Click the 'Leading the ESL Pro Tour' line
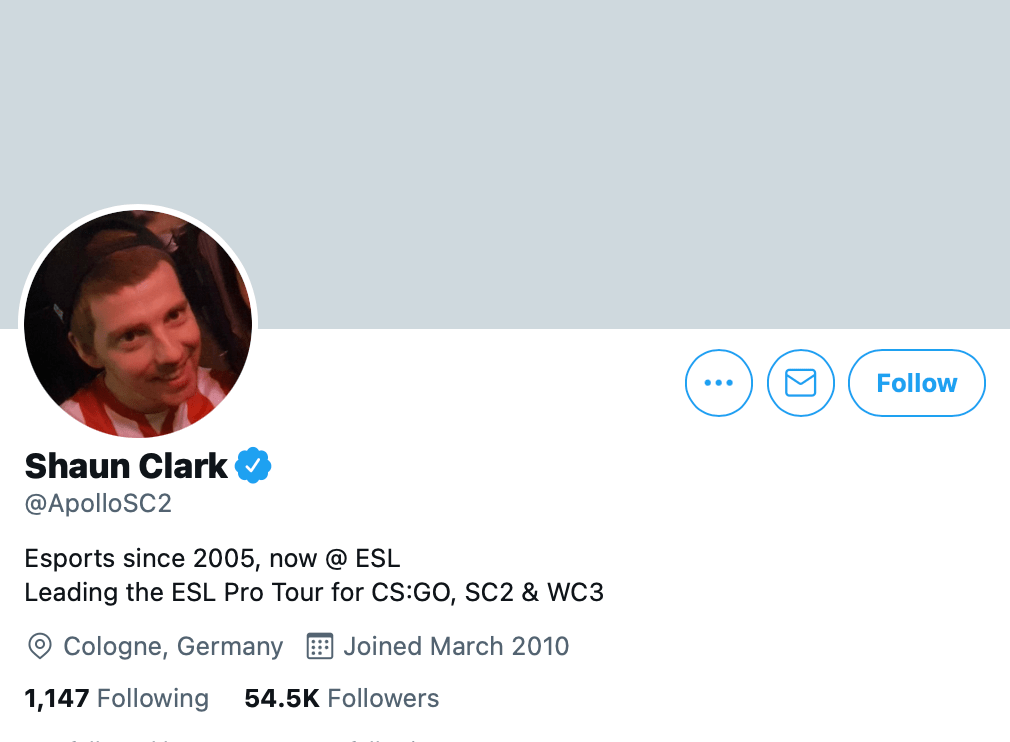The height and width of the screenshot is (742, 1010). point(314,592)
